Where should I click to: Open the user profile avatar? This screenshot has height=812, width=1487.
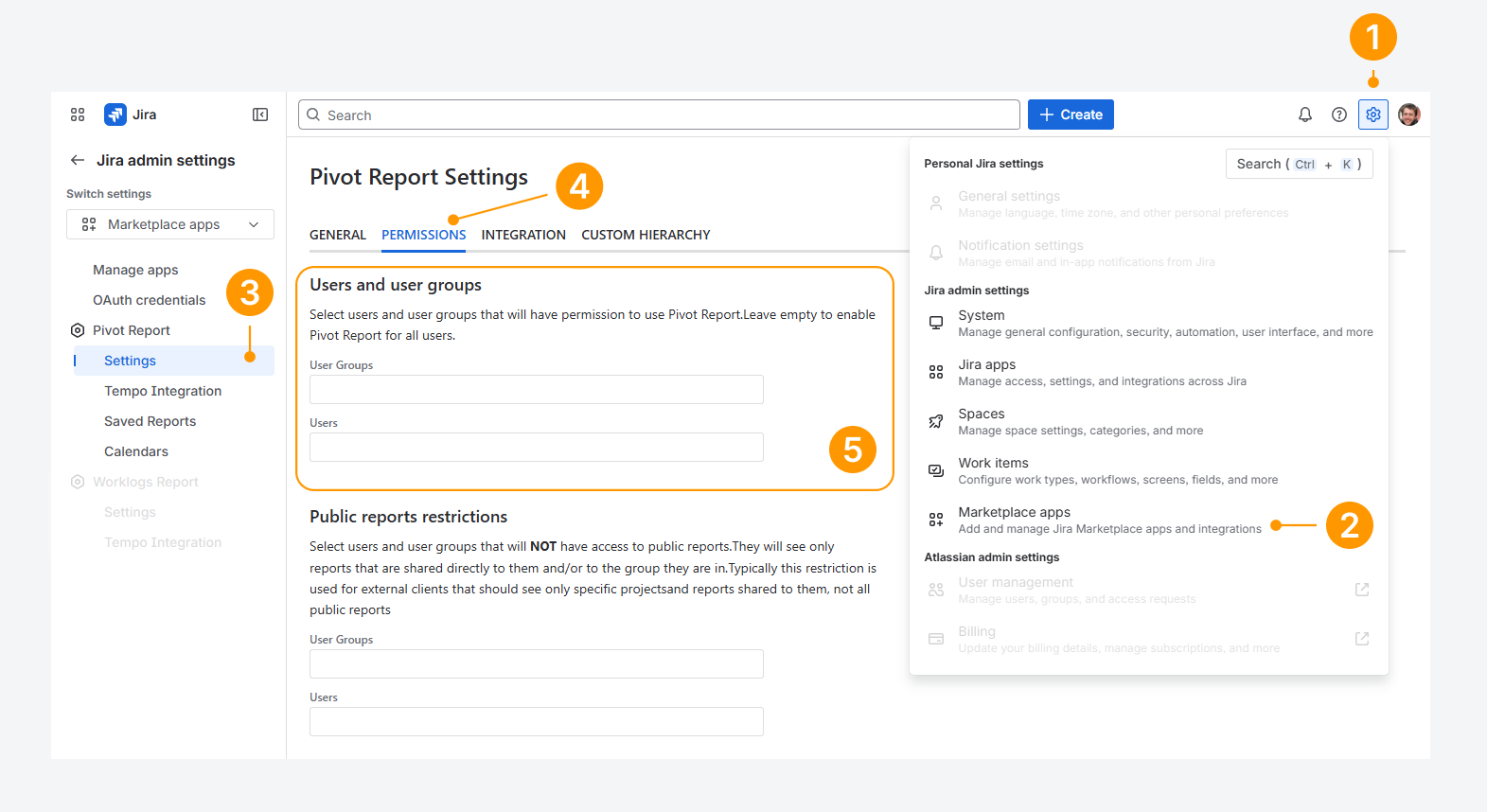pyautogui.click(x=1409, y=115)
